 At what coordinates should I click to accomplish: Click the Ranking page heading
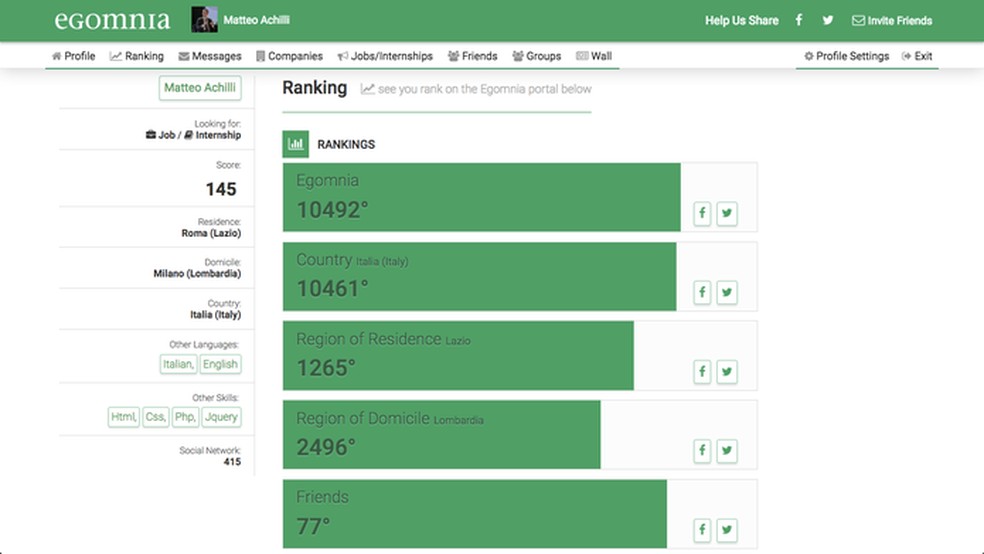[x=314, y=88]
